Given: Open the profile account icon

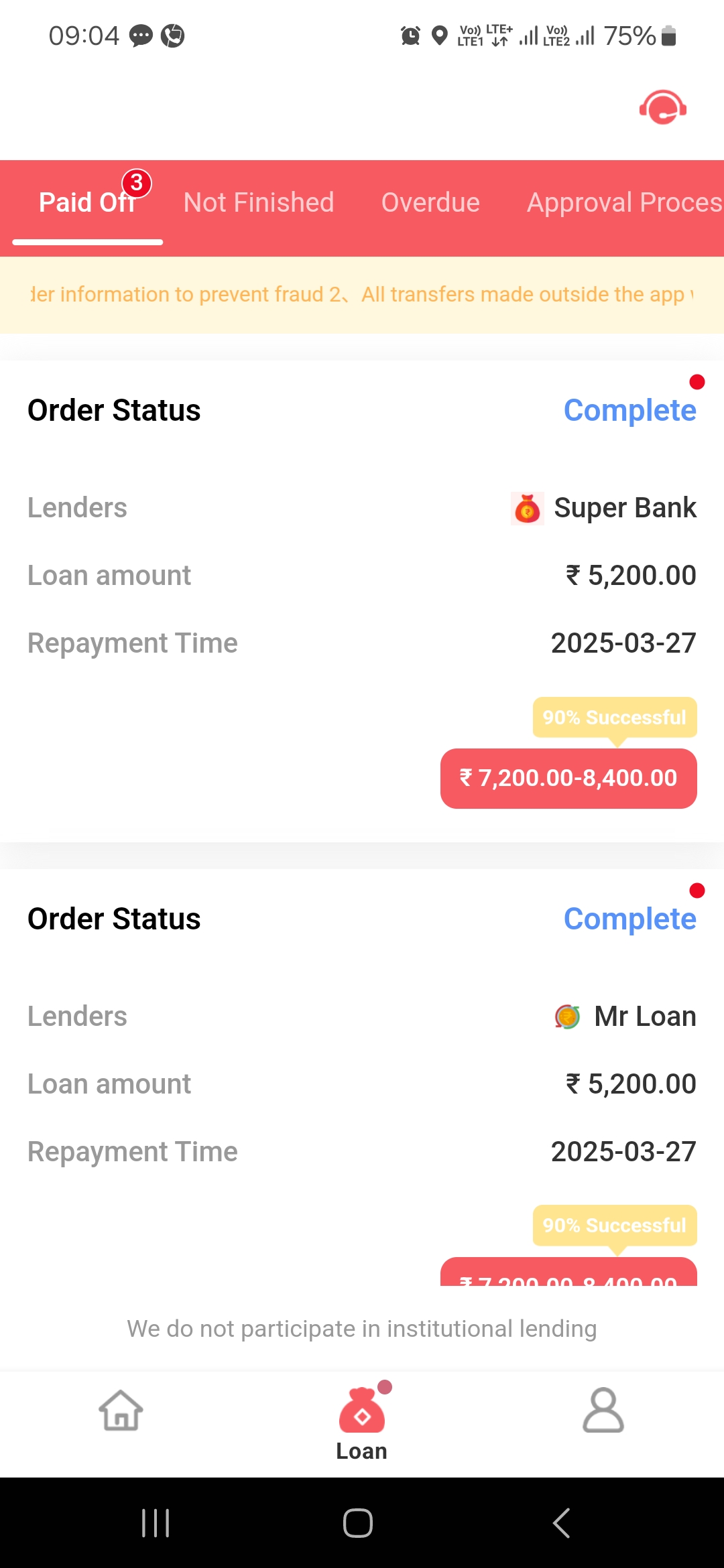Looking at the screenshot, I should 603,1410.
